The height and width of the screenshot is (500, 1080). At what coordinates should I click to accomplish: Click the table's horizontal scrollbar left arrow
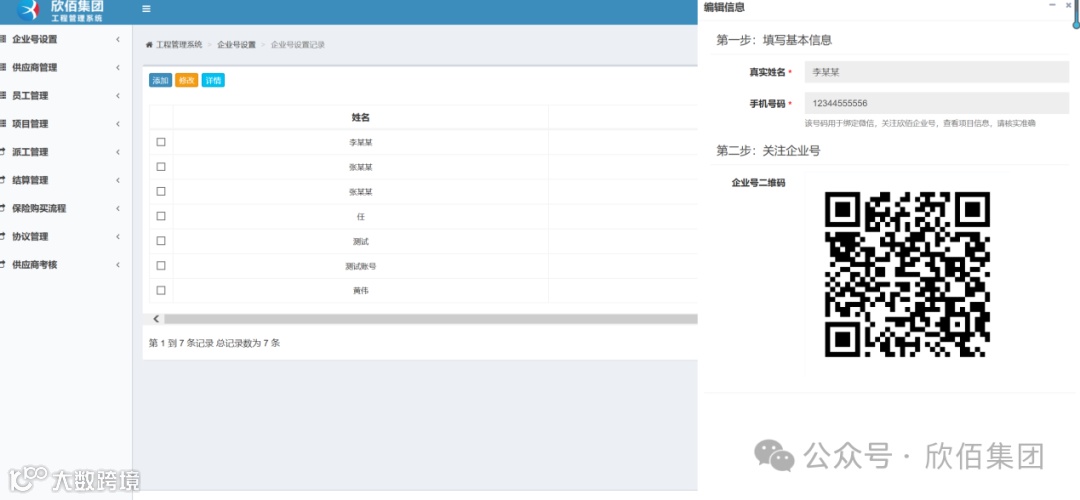156,319
